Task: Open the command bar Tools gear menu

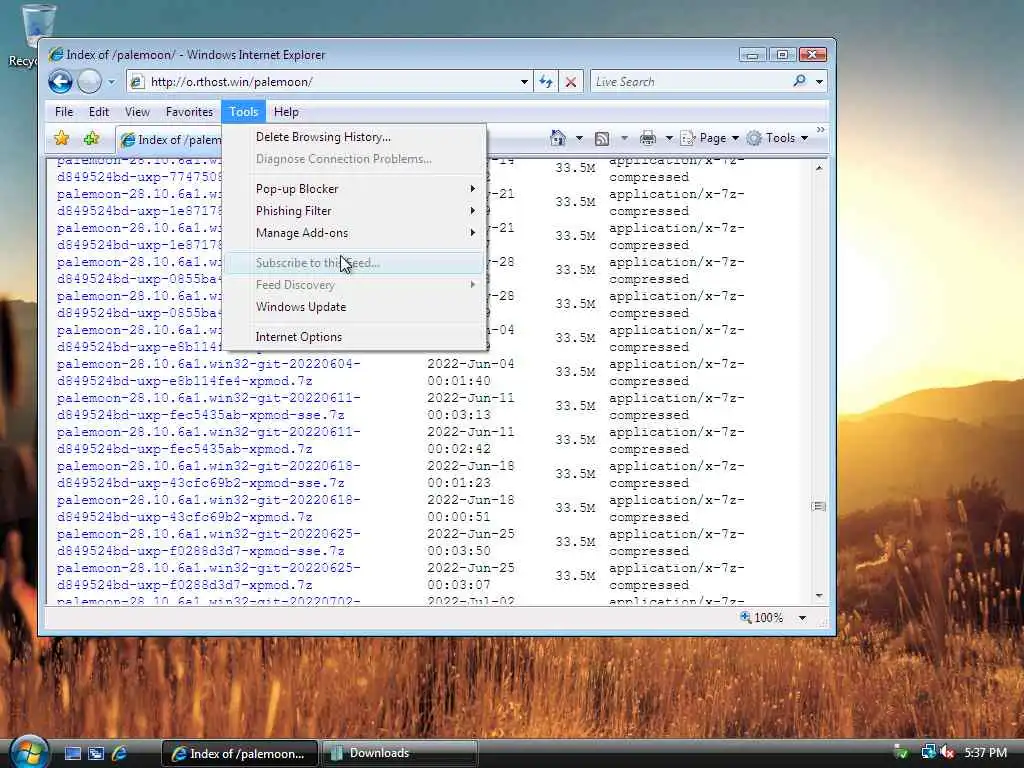Action: [777, 138]
